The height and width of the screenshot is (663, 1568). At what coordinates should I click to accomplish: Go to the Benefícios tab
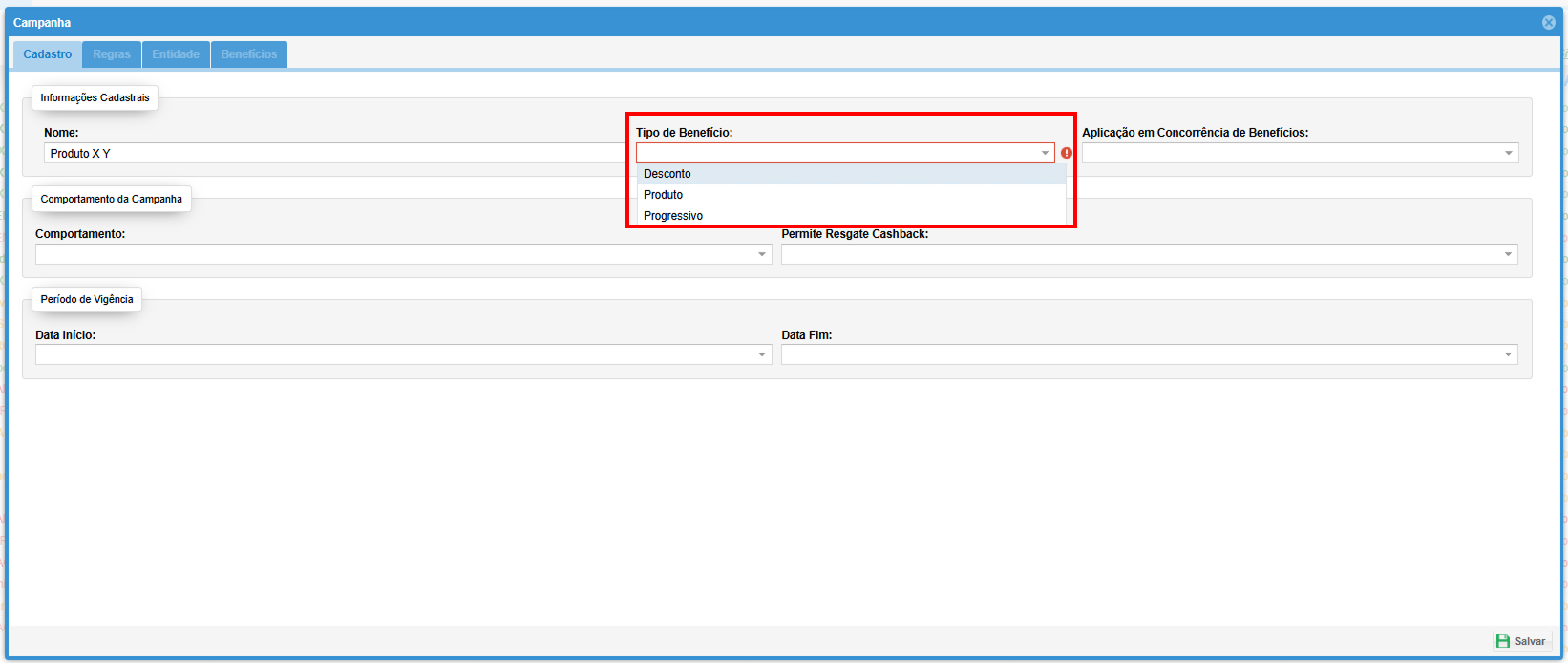(248, 54)
